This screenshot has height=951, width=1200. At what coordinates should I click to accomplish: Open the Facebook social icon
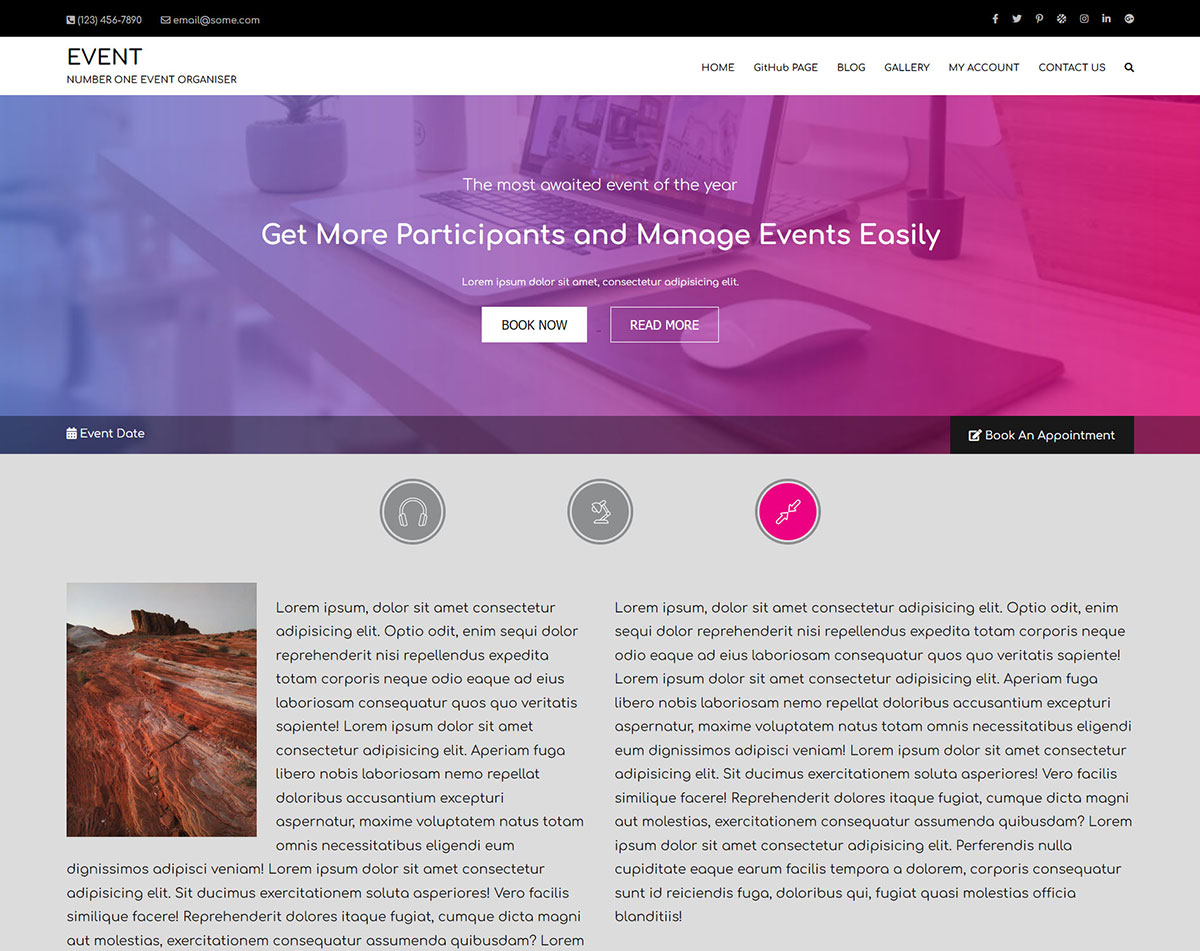995,19
